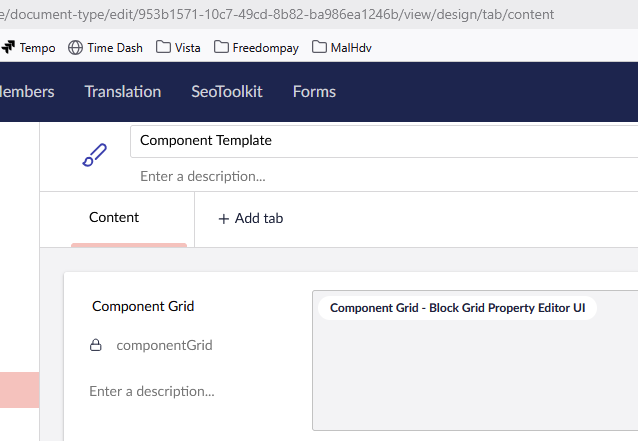Open the Block Grid Property Editor UI tag
Image resolution: width=638 pixels, height=441 pixels.
pyautogui.click(x=457, y=308)
